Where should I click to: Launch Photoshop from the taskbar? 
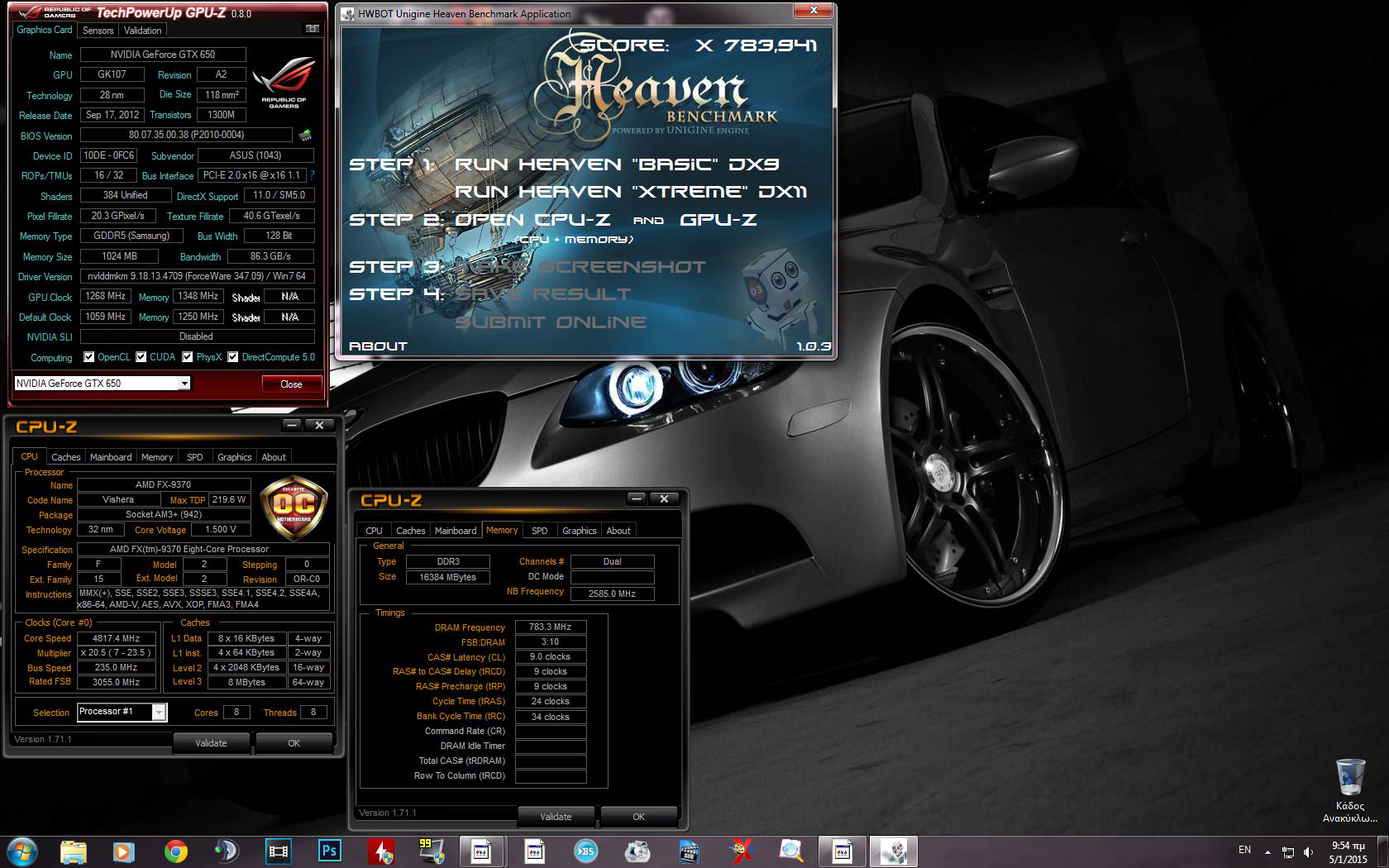tap(329, 851)
